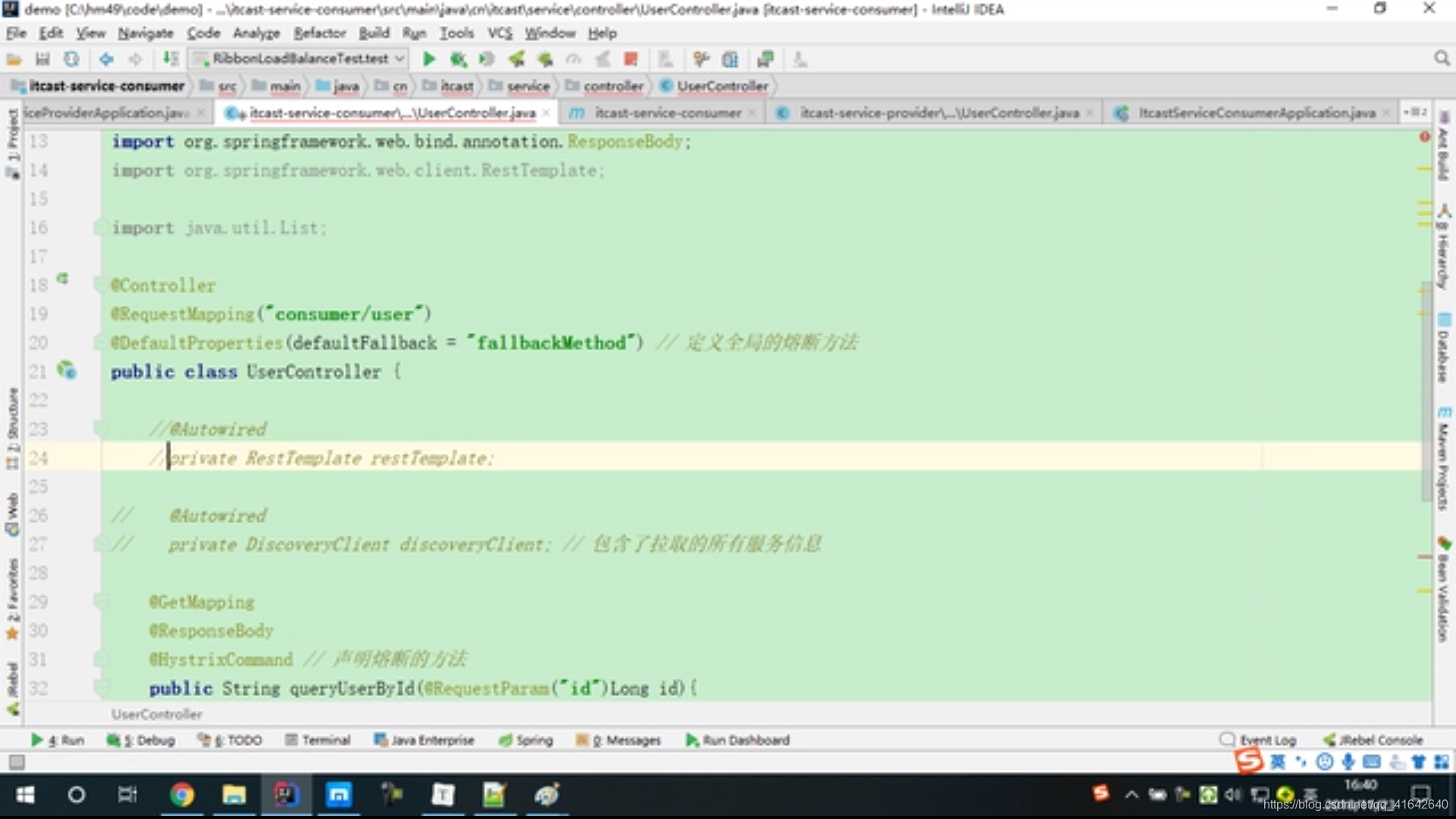Screen dimensions: 1456x819
Task: Open File menu
Action: pos(16,33)
